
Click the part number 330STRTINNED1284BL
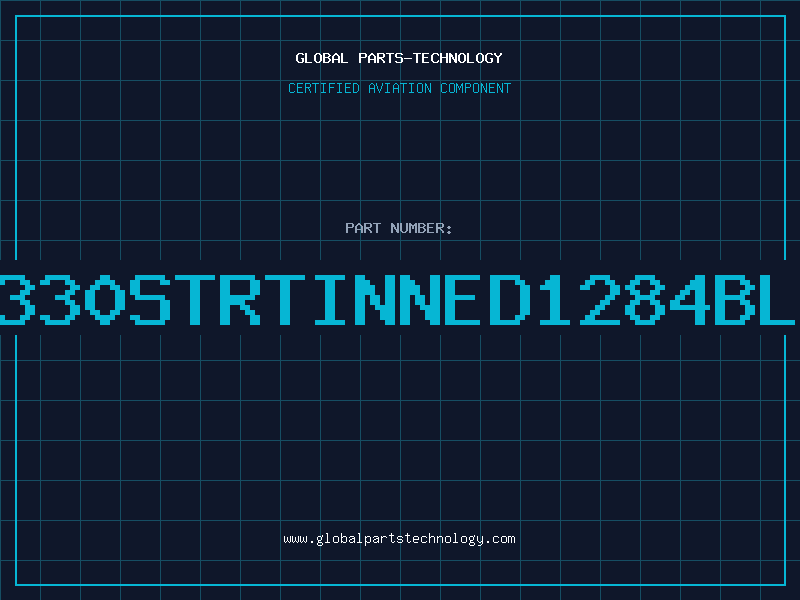tap(398, 300)
